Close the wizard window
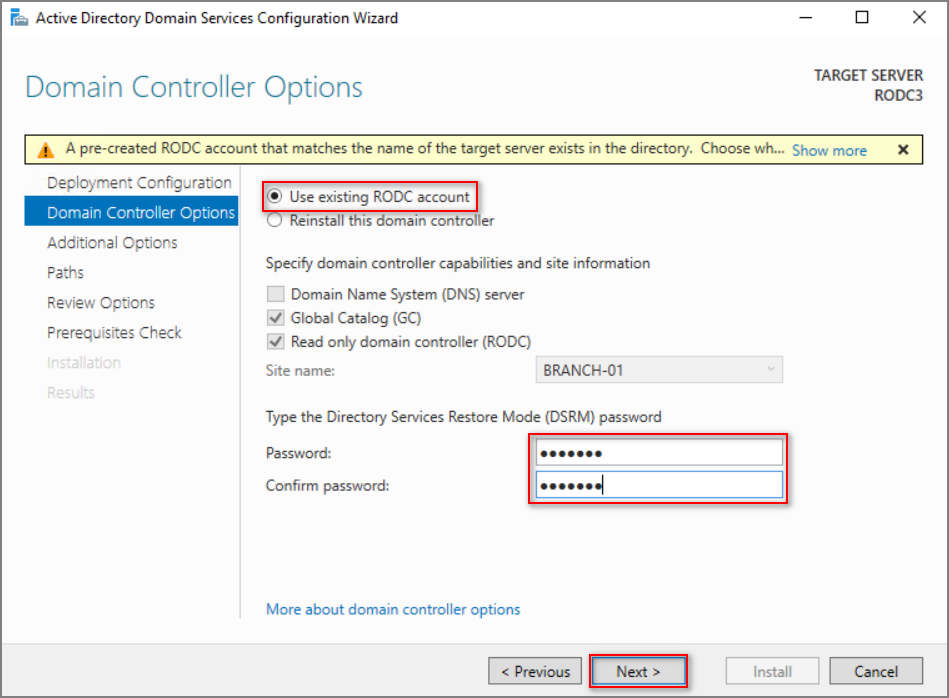 point(919,18)
